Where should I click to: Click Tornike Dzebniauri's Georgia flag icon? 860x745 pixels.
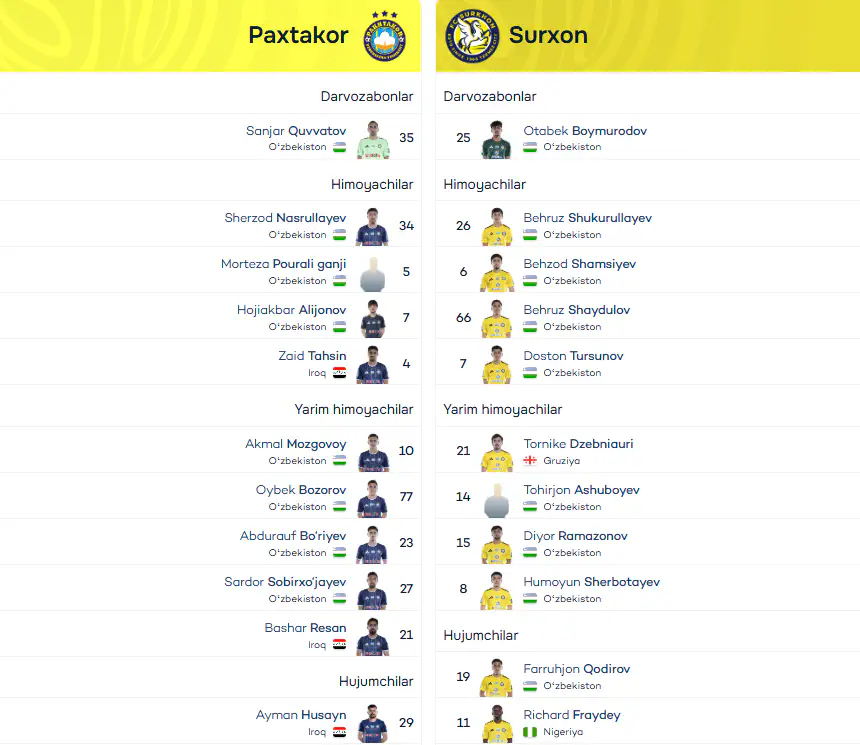[x=530, y=460]
